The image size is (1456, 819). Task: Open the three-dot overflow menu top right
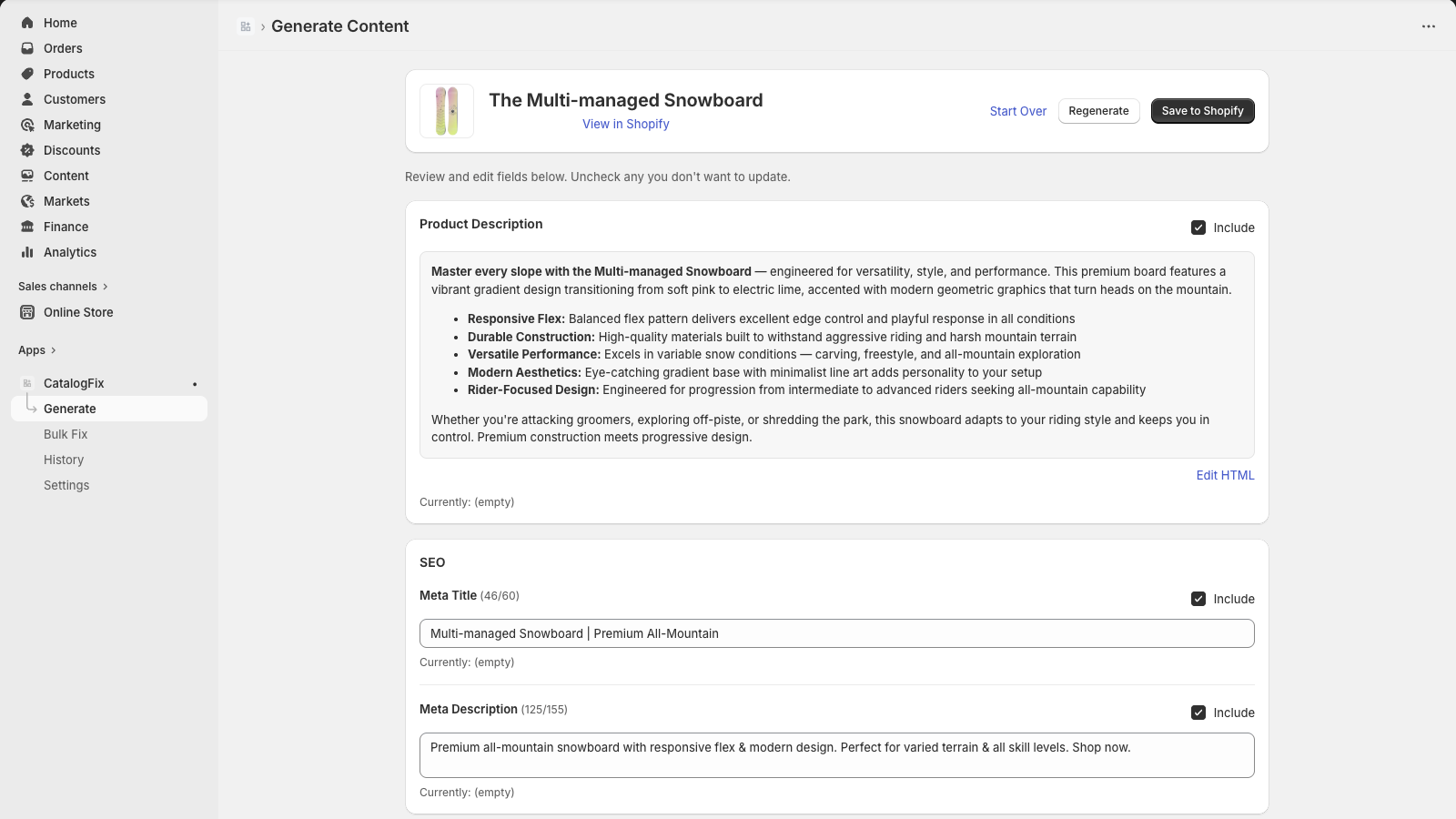[x=1427, y=26]
